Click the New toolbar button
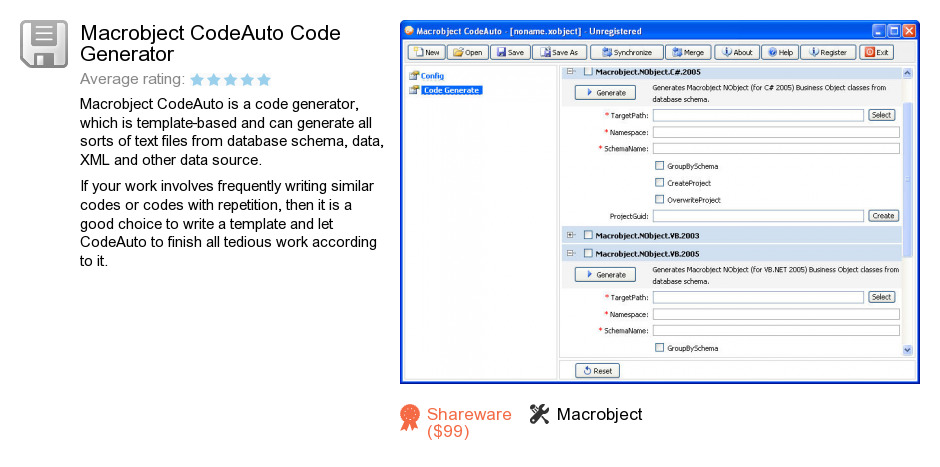 coord(426,53)
